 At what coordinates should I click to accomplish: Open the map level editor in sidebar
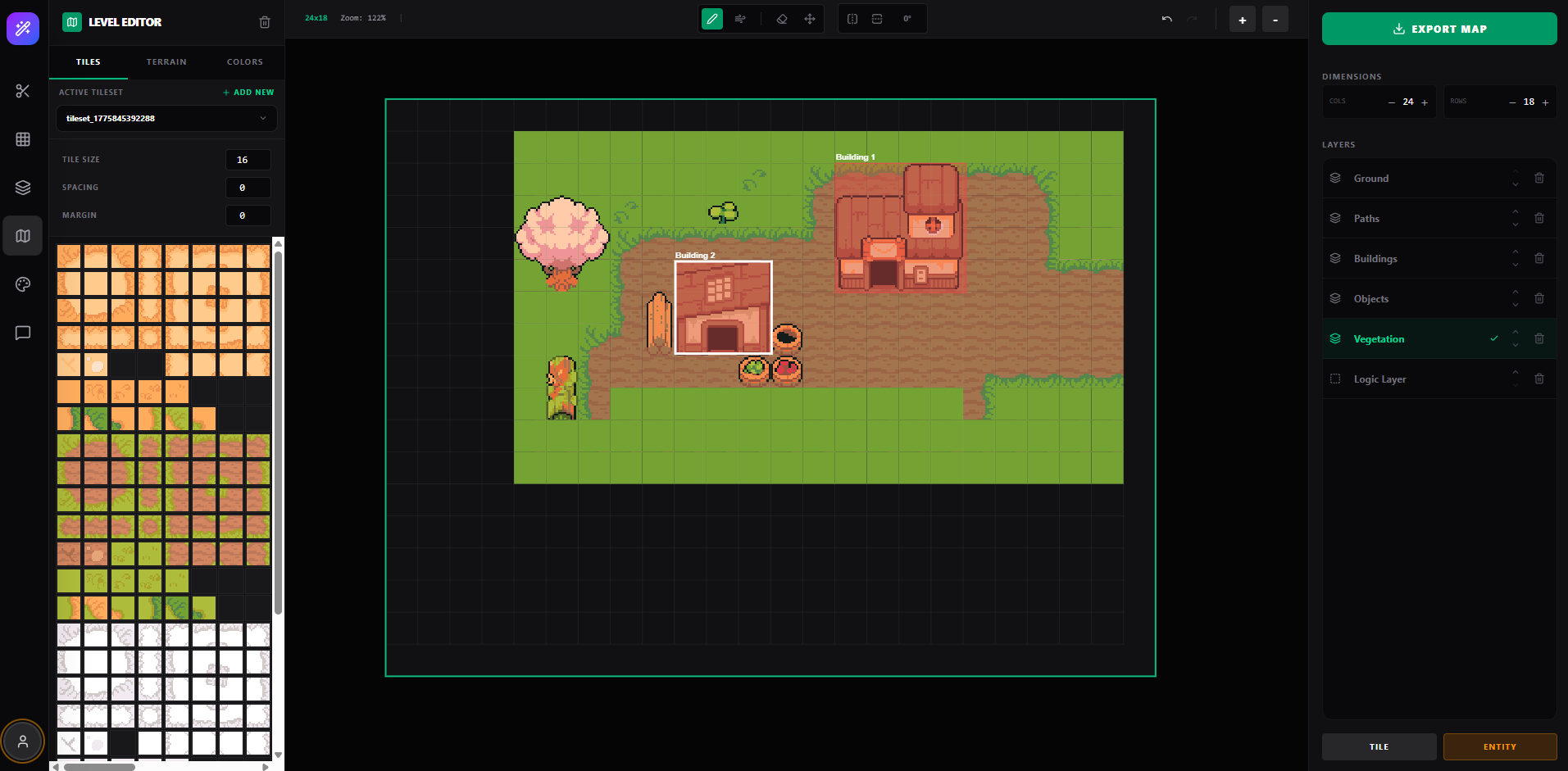[x=23, y=236]
